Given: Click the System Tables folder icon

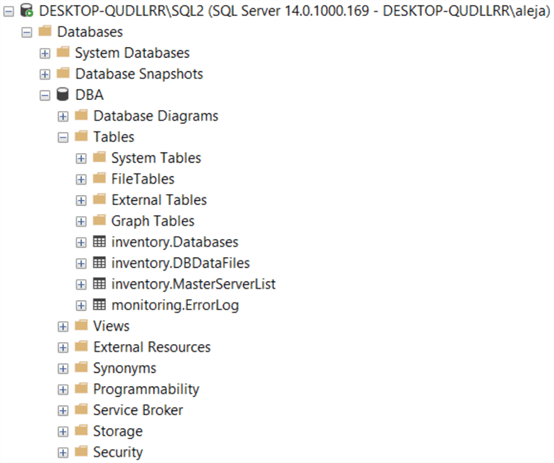Looking at the screenshot, I should pos(99,157).
